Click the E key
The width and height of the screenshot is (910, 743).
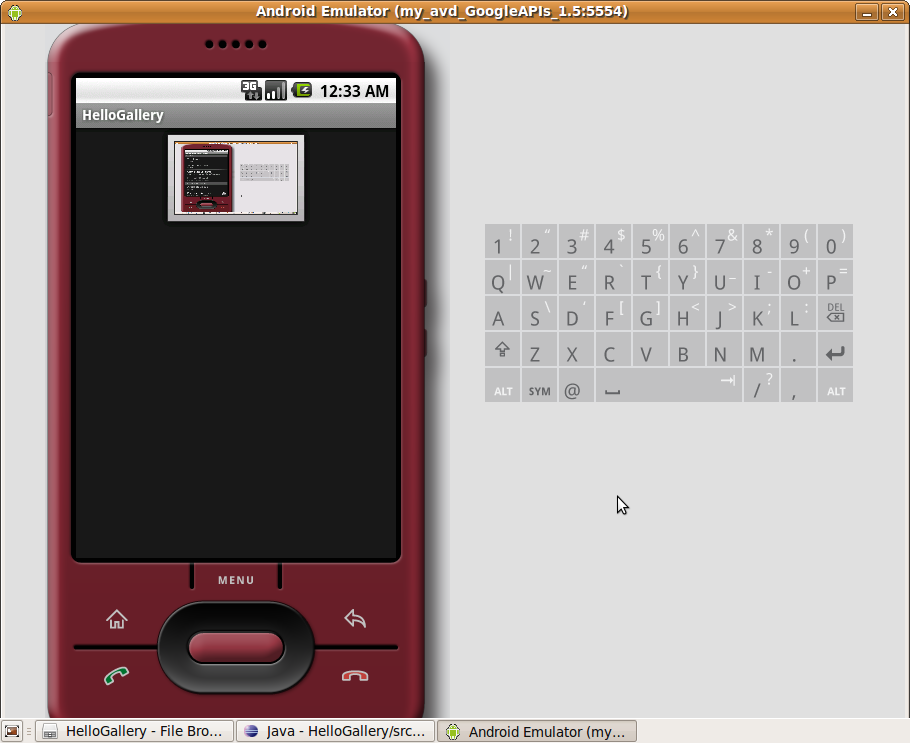576,277
